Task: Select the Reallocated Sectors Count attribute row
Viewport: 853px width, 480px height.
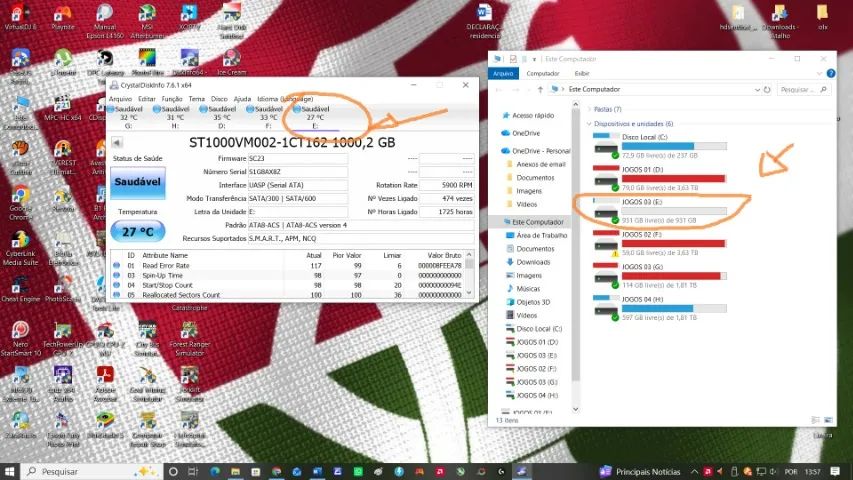Action: 288,295
